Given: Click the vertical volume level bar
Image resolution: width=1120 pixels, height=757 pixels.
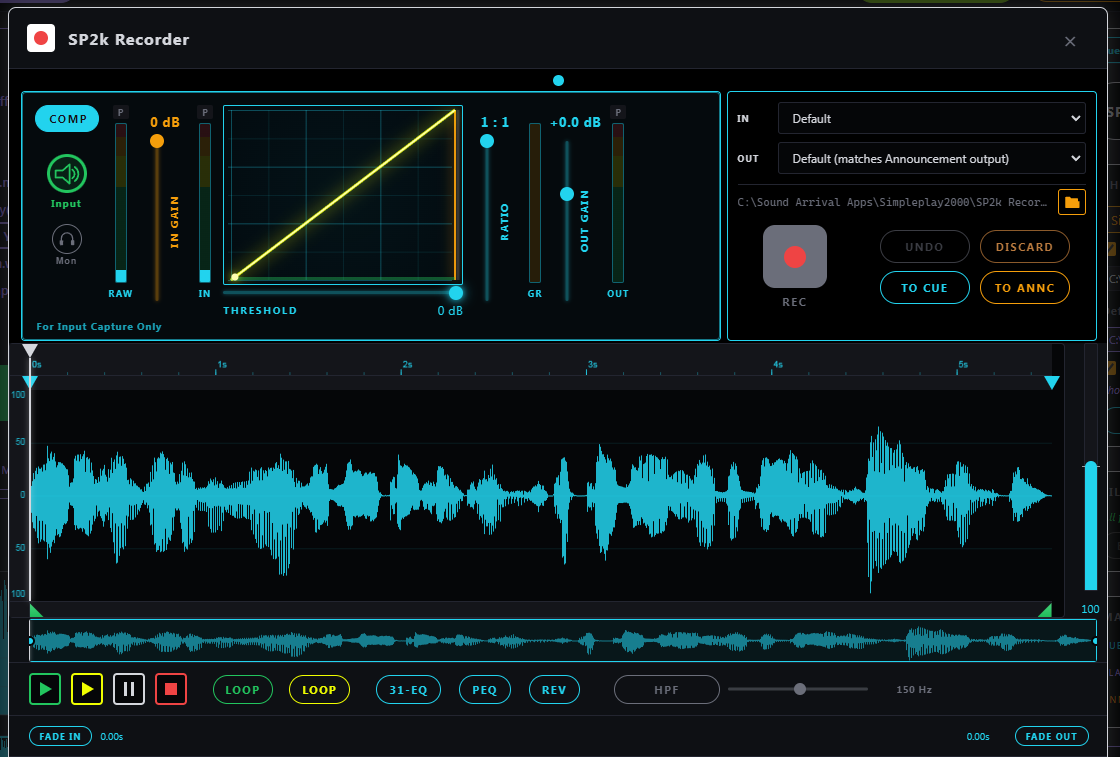Looking at the screenshot, I should pyautogui.click(x=1091, y=526).
